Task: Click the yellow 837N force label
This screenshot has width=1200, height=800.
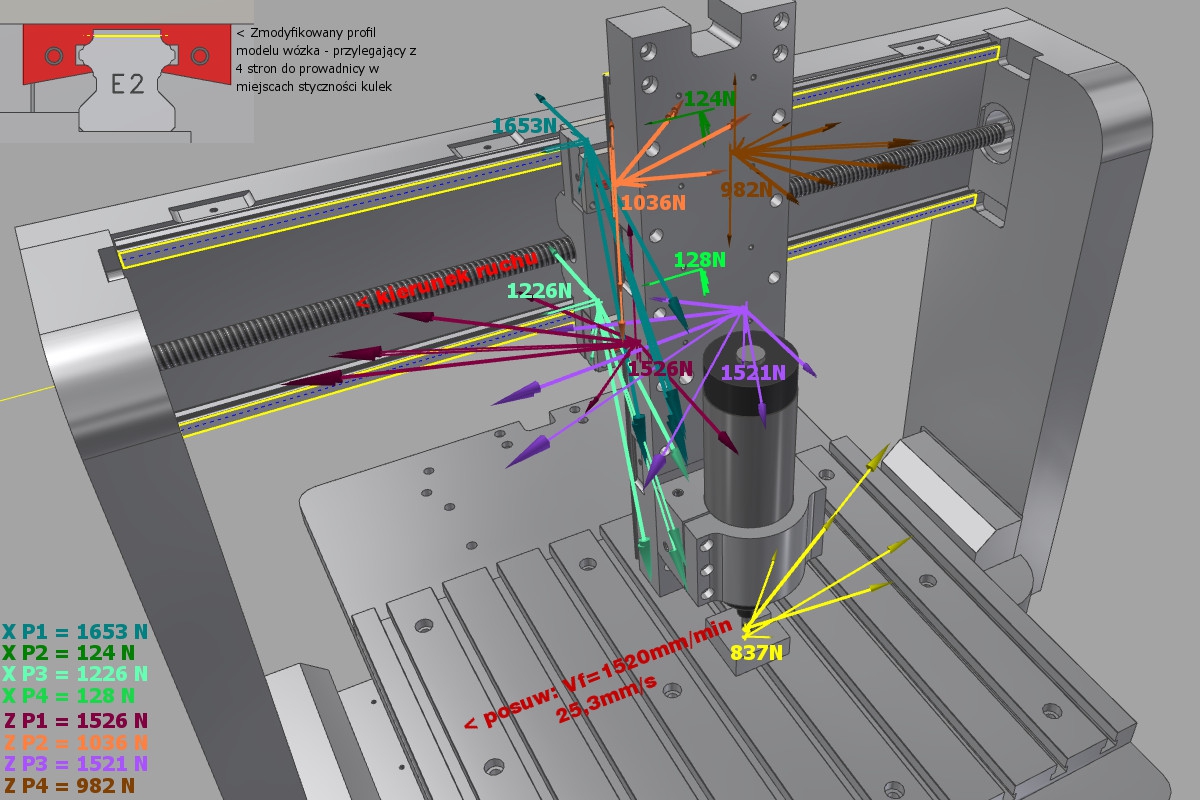Action: tap(755, 654)
